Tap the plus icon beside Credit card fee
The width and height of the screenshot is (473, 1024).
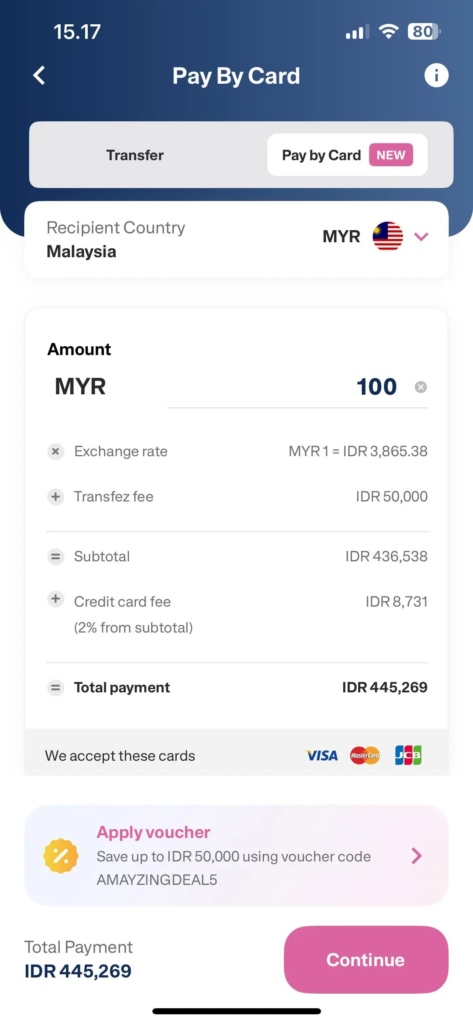point(56,599)
